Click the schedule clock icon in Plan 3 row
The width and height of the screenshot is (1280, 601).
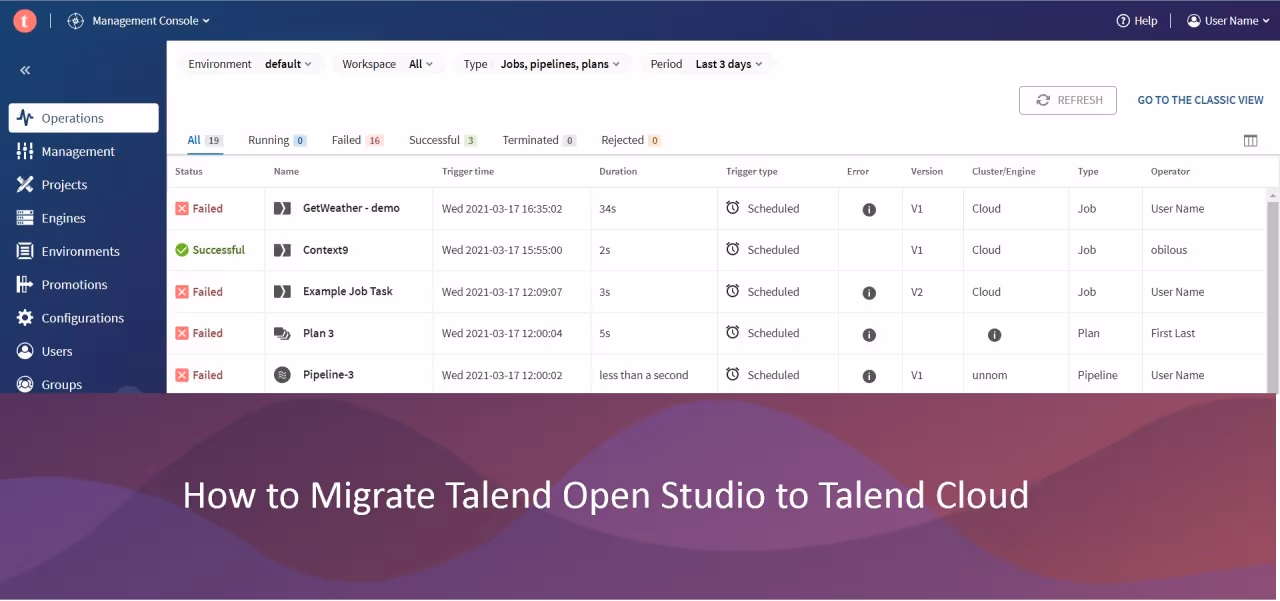click(x=733, y=332)
